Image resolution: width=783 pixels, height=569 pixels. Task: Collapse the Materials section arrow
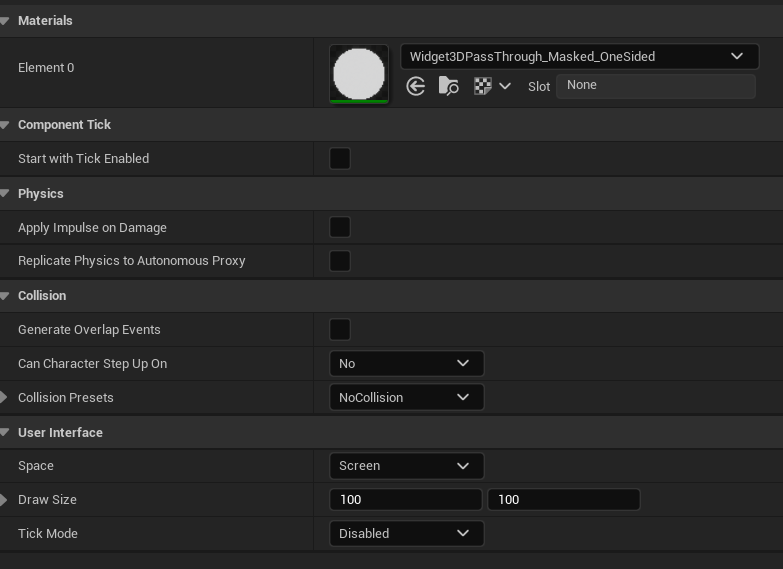[x=7, y=21]
